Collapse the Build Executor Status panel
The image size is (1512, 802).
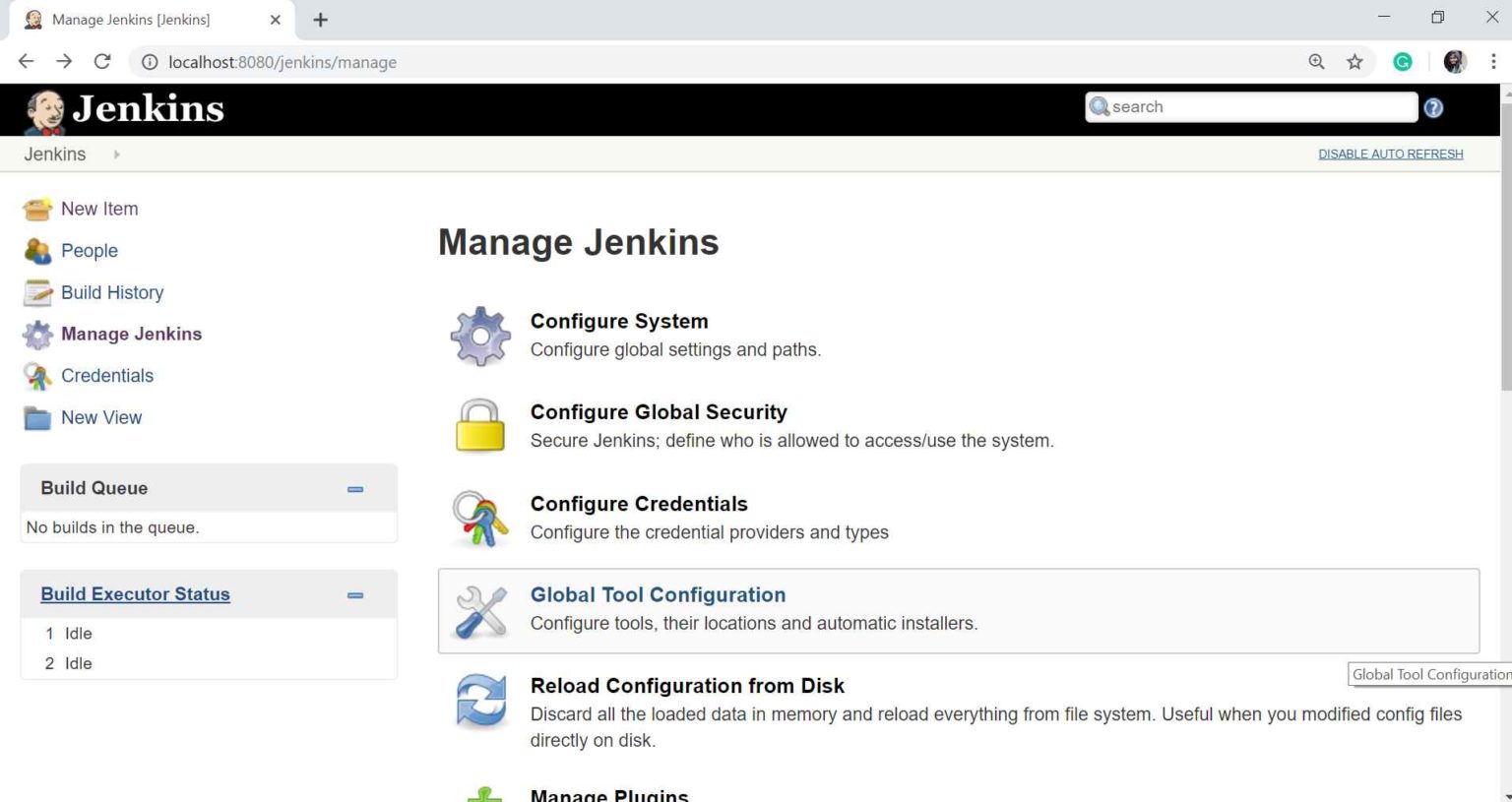point(354,594)
